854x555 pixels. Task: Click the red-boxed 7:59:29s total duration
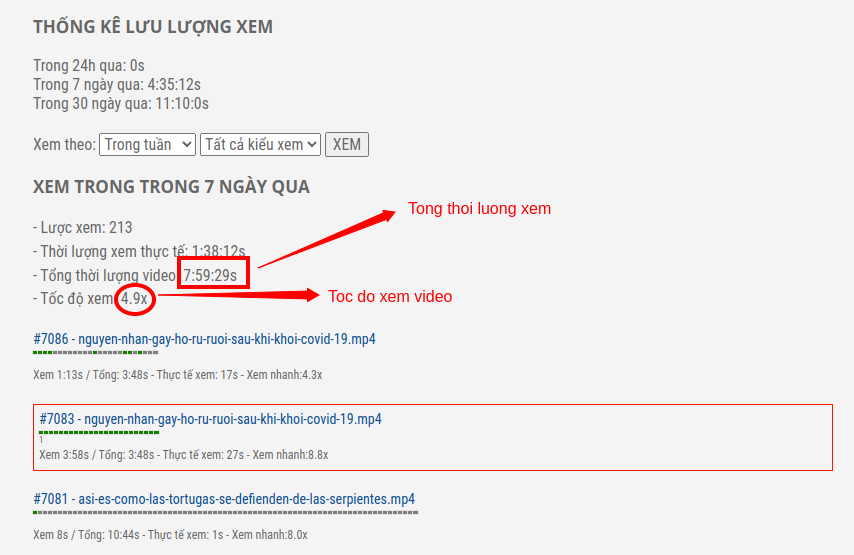point(210,276)
